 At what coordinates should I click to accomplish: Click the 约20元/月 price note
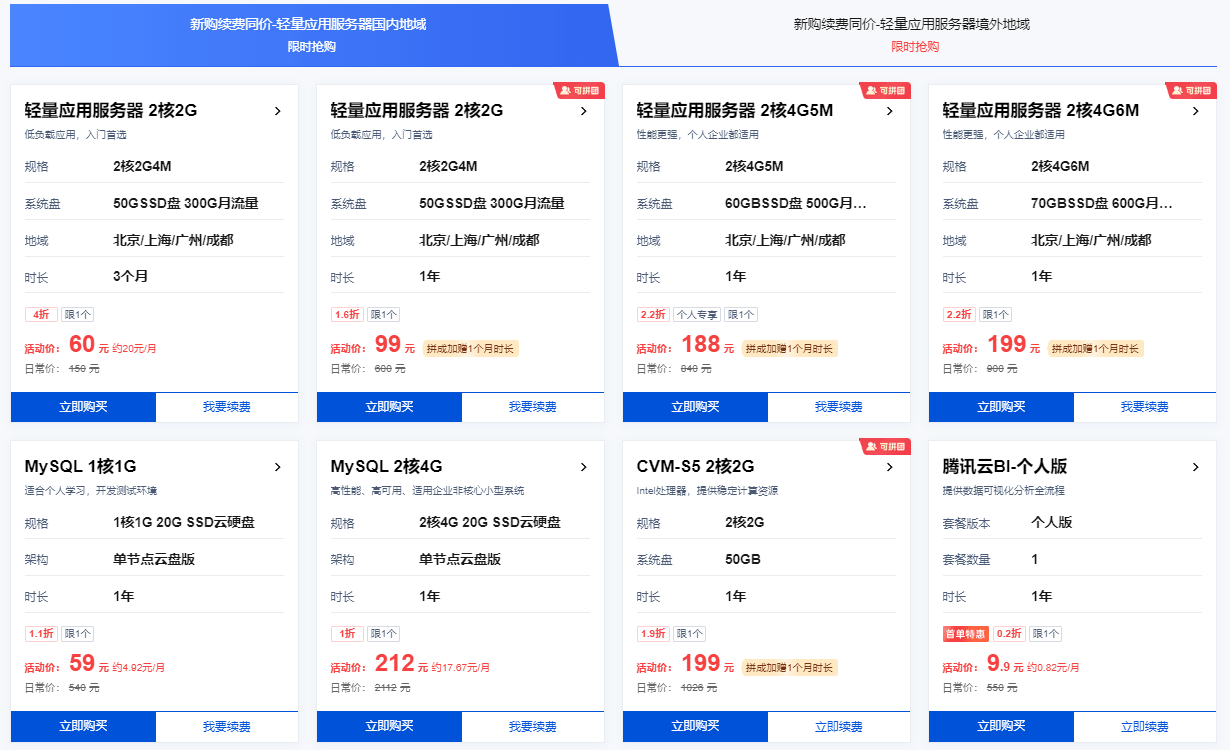(134, 349)
